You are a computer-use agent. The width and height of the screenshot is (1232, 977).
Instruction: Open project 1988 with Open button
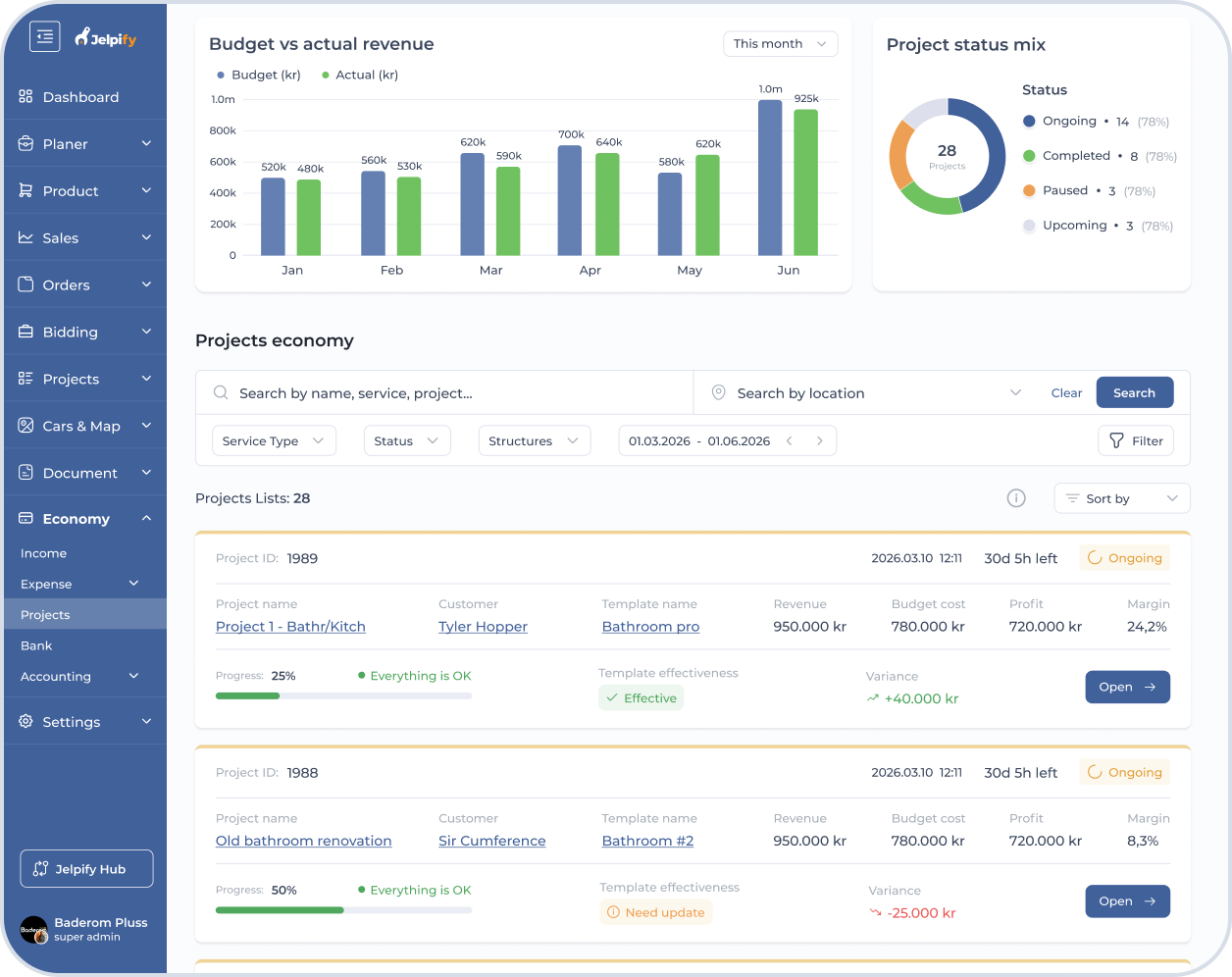click(x=1128, y=901)
